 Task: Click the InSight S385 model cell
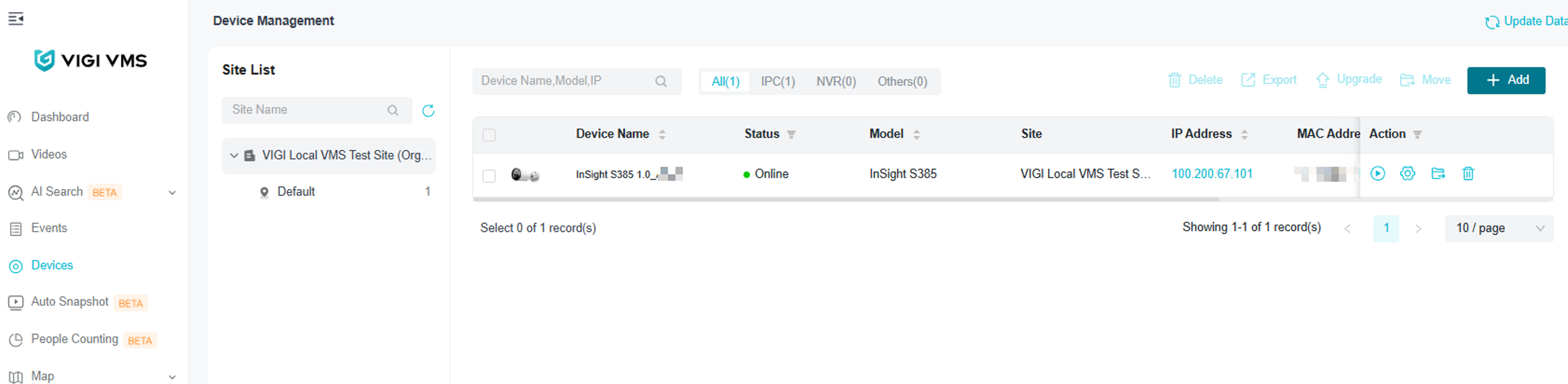click(903, 174)
